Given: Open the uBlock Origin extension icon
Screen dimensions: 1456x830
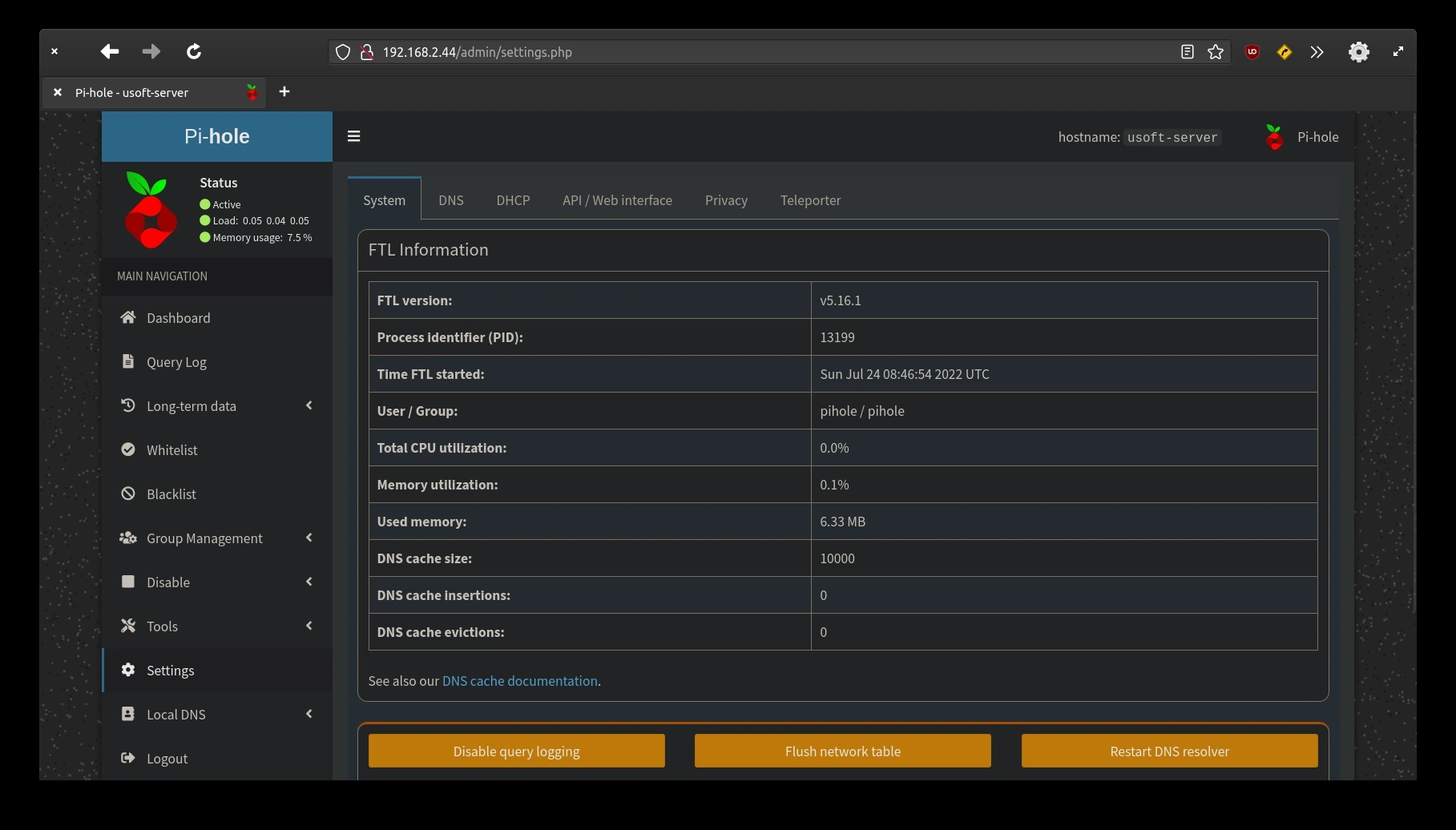Looking at the screenshot, I should pos(1252,52).
